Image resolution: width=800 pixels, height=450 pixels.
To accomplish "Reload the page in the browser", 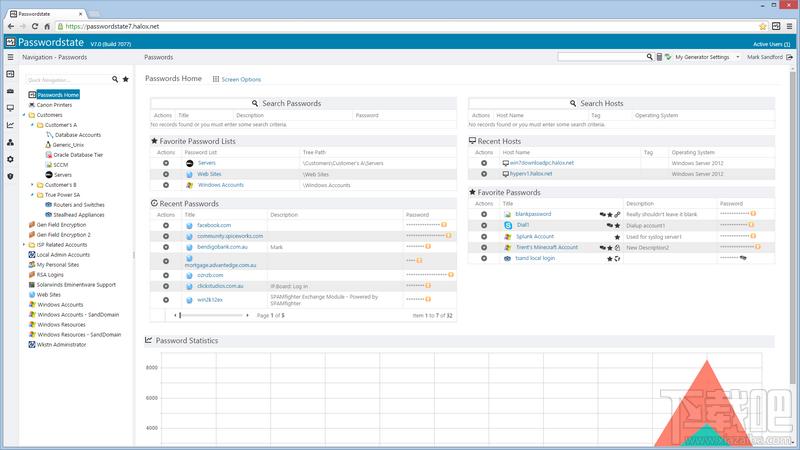I will pyautogui.click(x=35, y=26).
